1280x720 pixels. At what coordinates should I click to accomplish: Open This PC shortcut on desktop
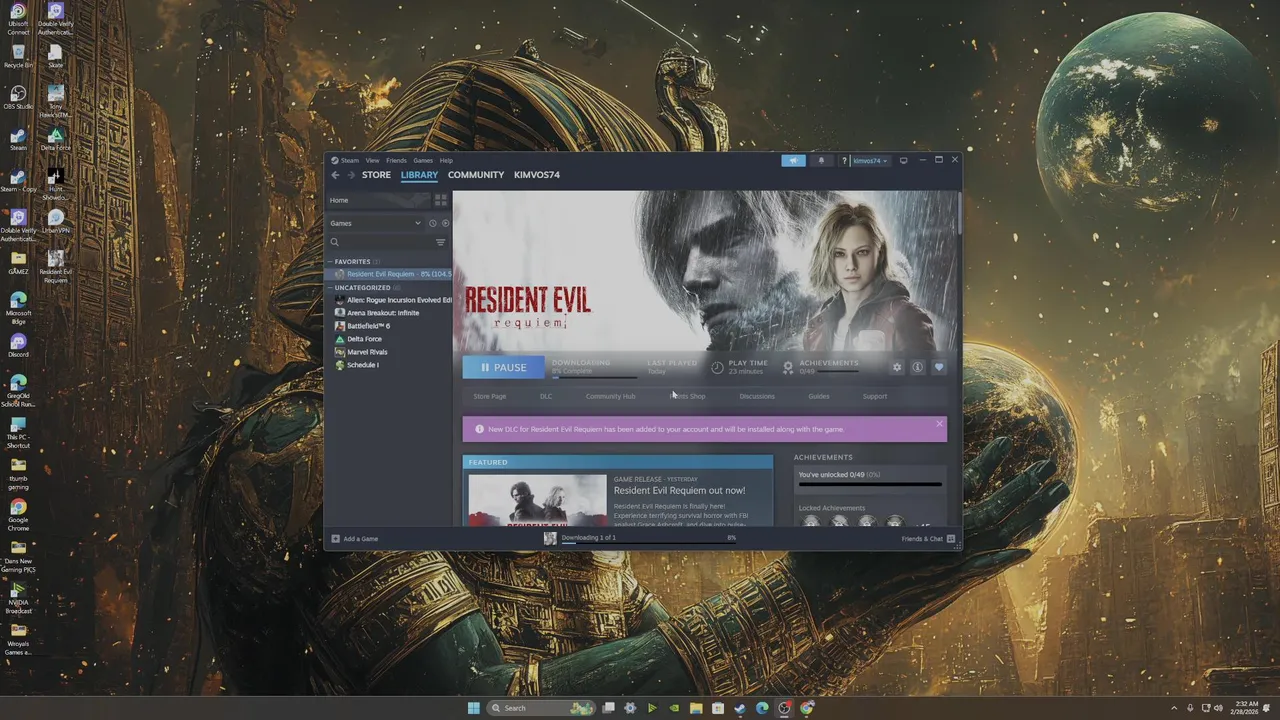[x=18, y=433]
